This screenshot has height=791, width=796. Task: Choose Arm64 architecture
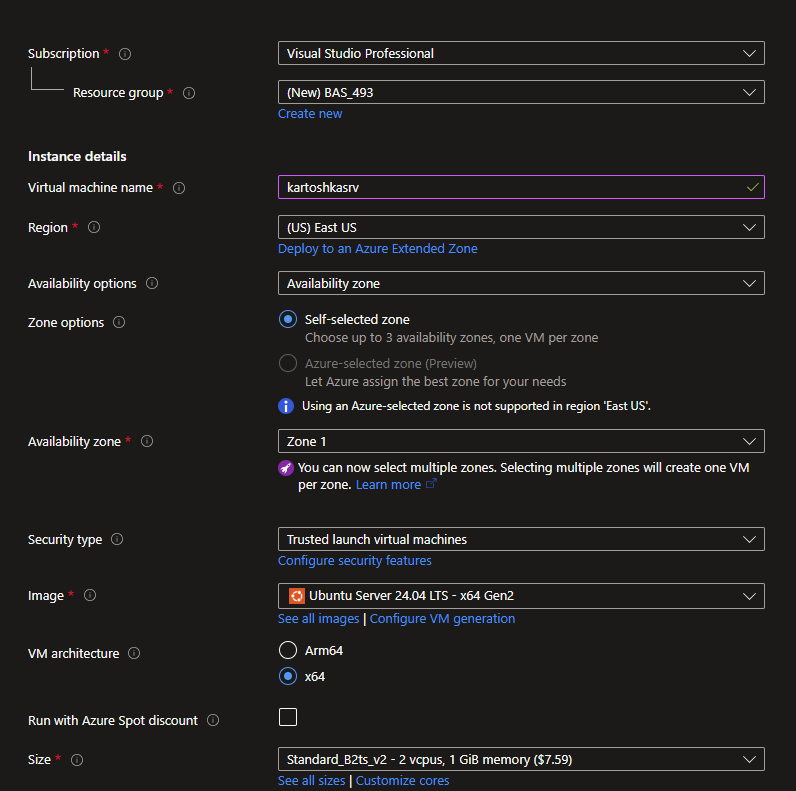(x=288, y=650)
